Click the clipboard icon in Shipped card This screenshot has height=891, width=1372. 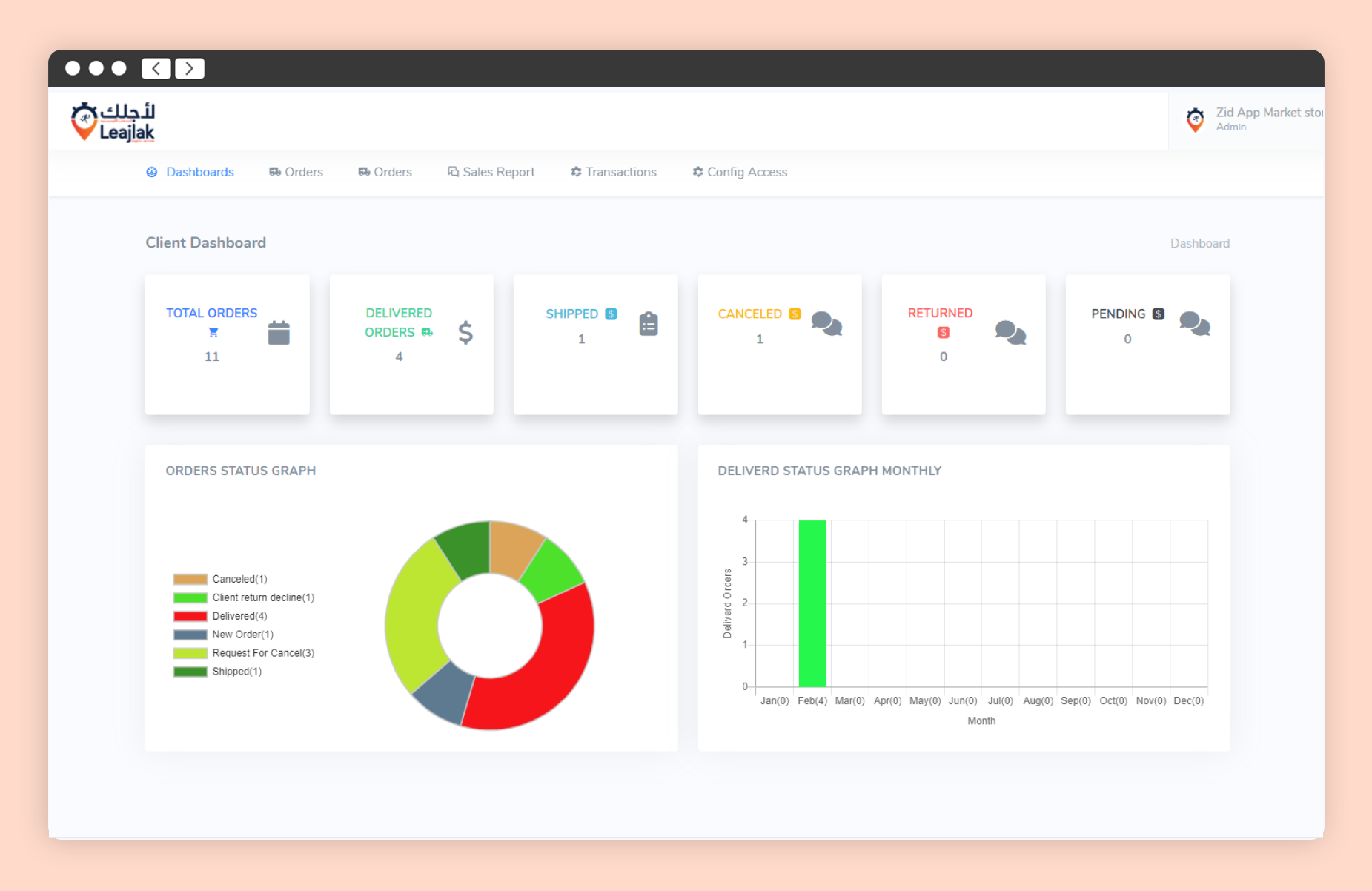tap(649, 324)
